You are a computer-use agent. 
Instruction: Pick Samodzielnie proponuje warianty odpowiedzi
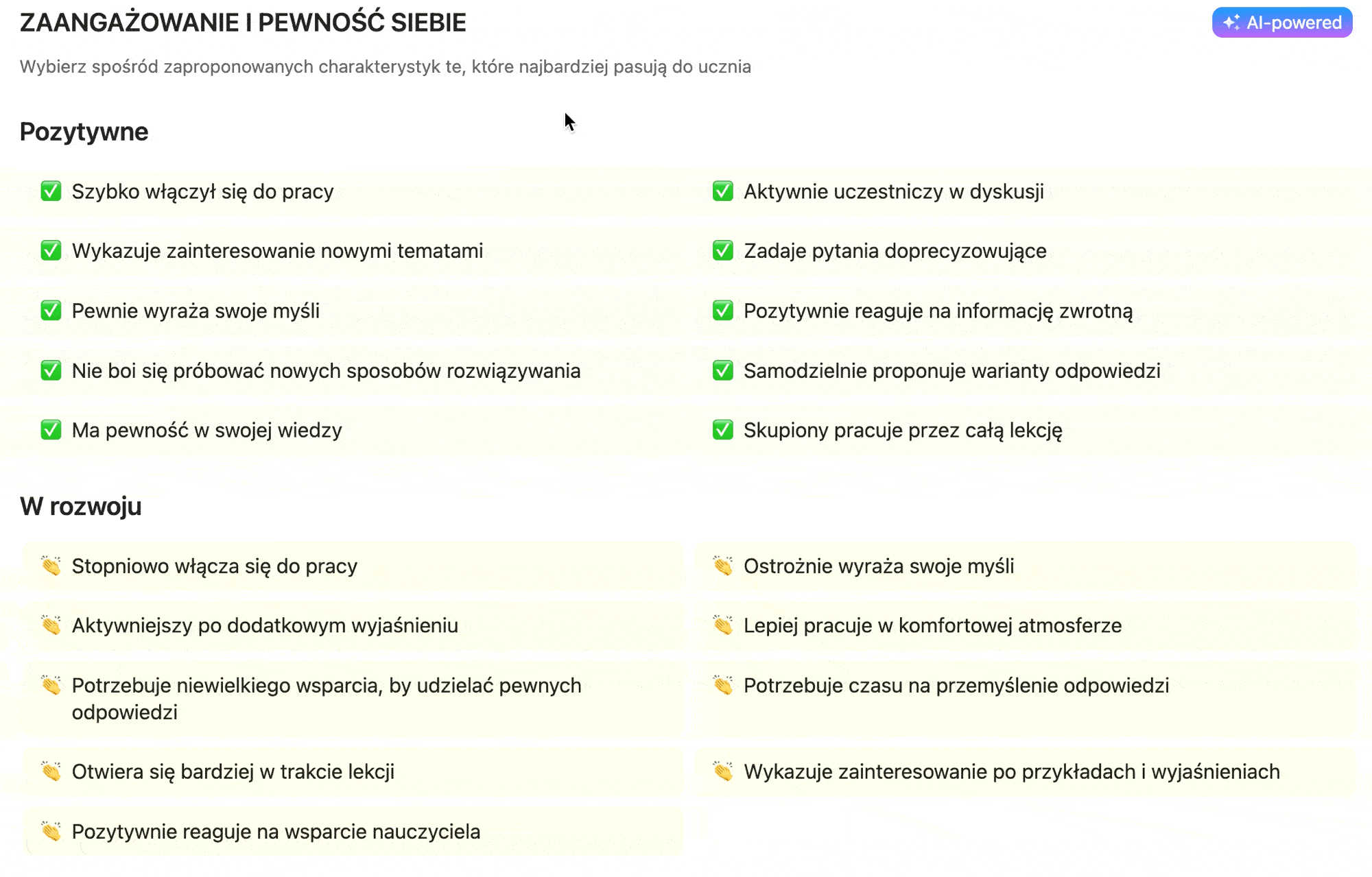point(1029,370)
